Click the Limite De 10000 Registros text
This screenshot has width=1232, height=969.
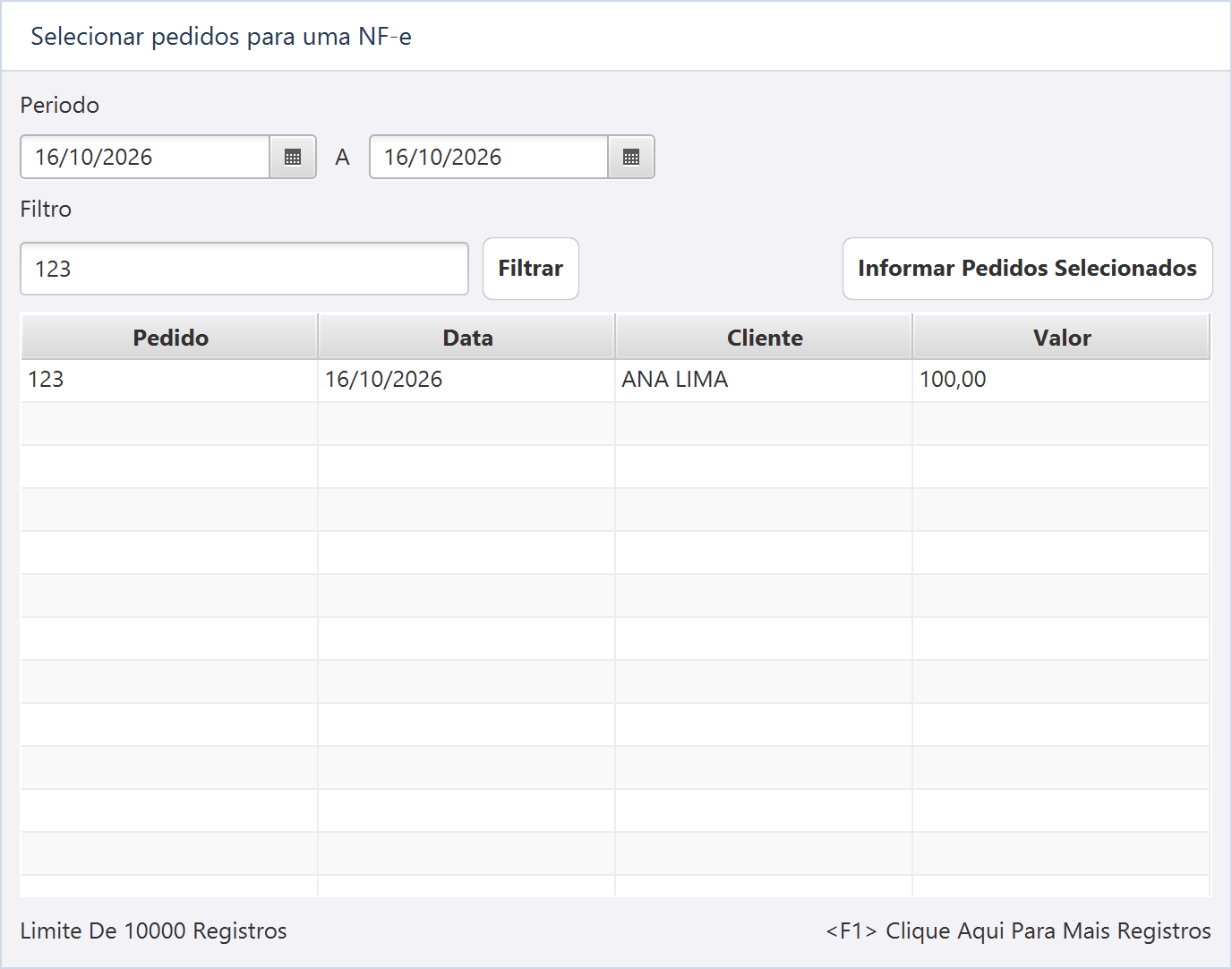(x=154, y=931)
